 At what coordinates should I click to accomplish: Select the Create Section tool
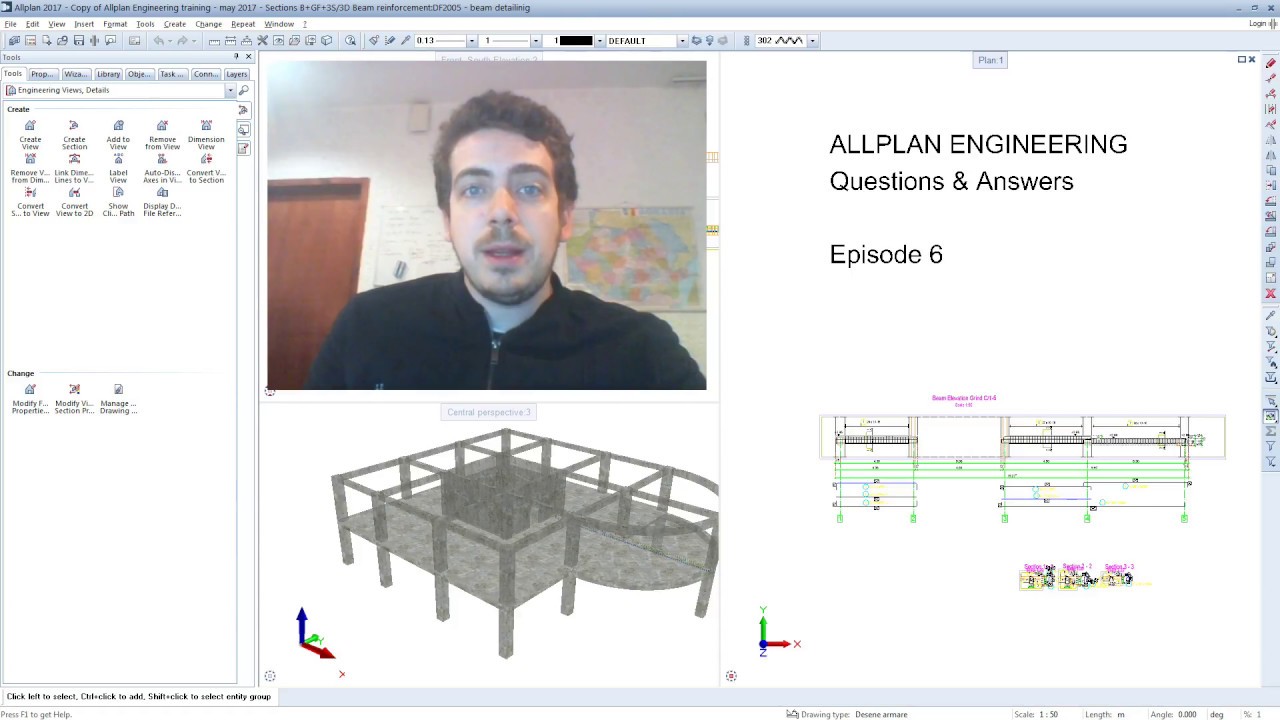74,135
